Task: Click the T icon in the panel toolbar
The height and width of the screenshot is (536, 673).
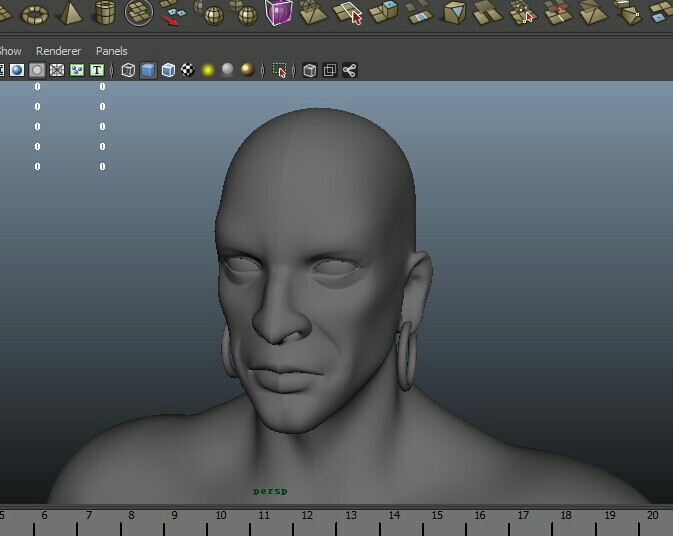Action: tap(97, 70)
